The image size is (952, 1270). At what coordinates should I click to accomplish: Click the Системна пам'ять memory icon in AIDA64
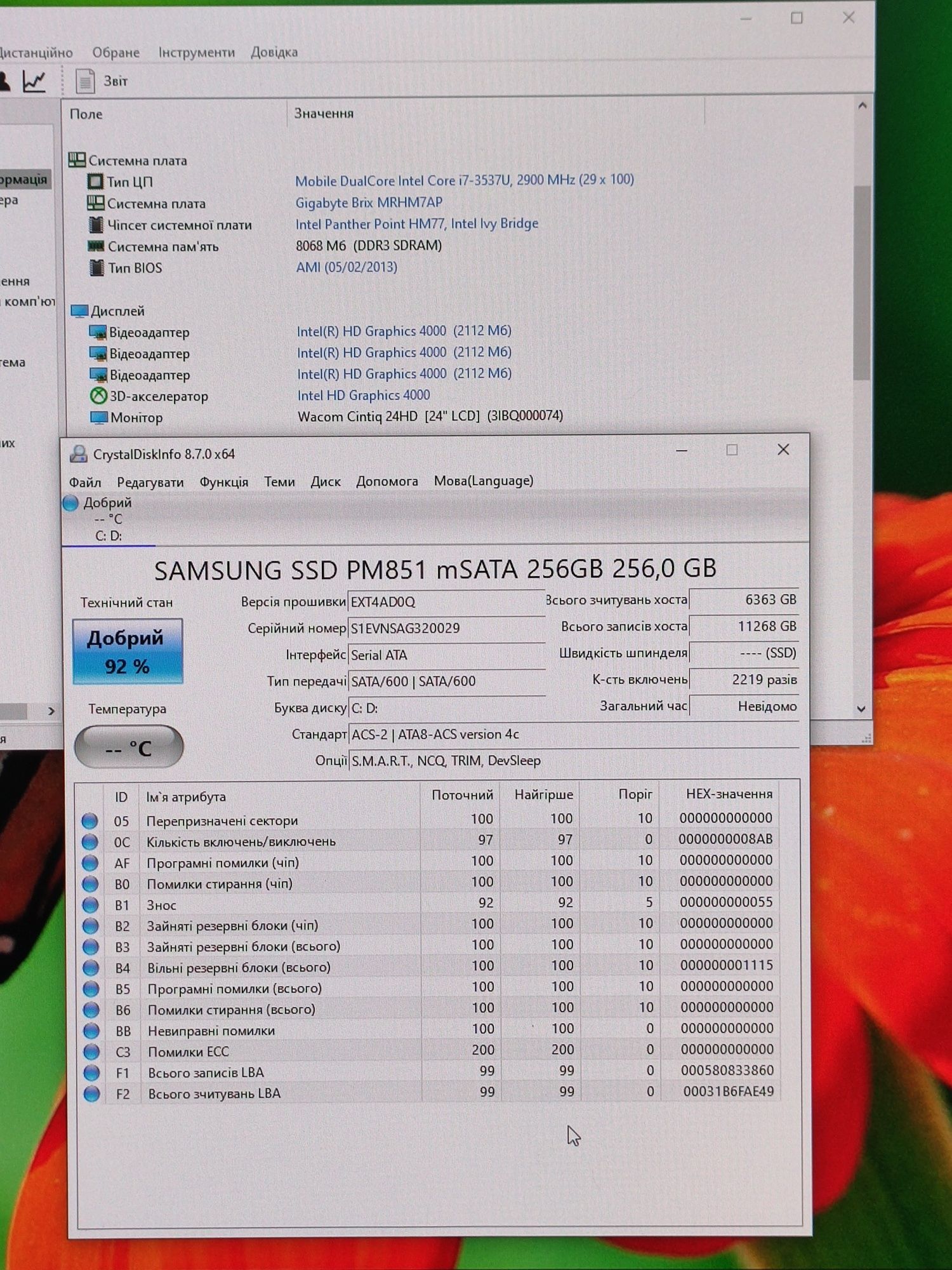tap(96, 246)
